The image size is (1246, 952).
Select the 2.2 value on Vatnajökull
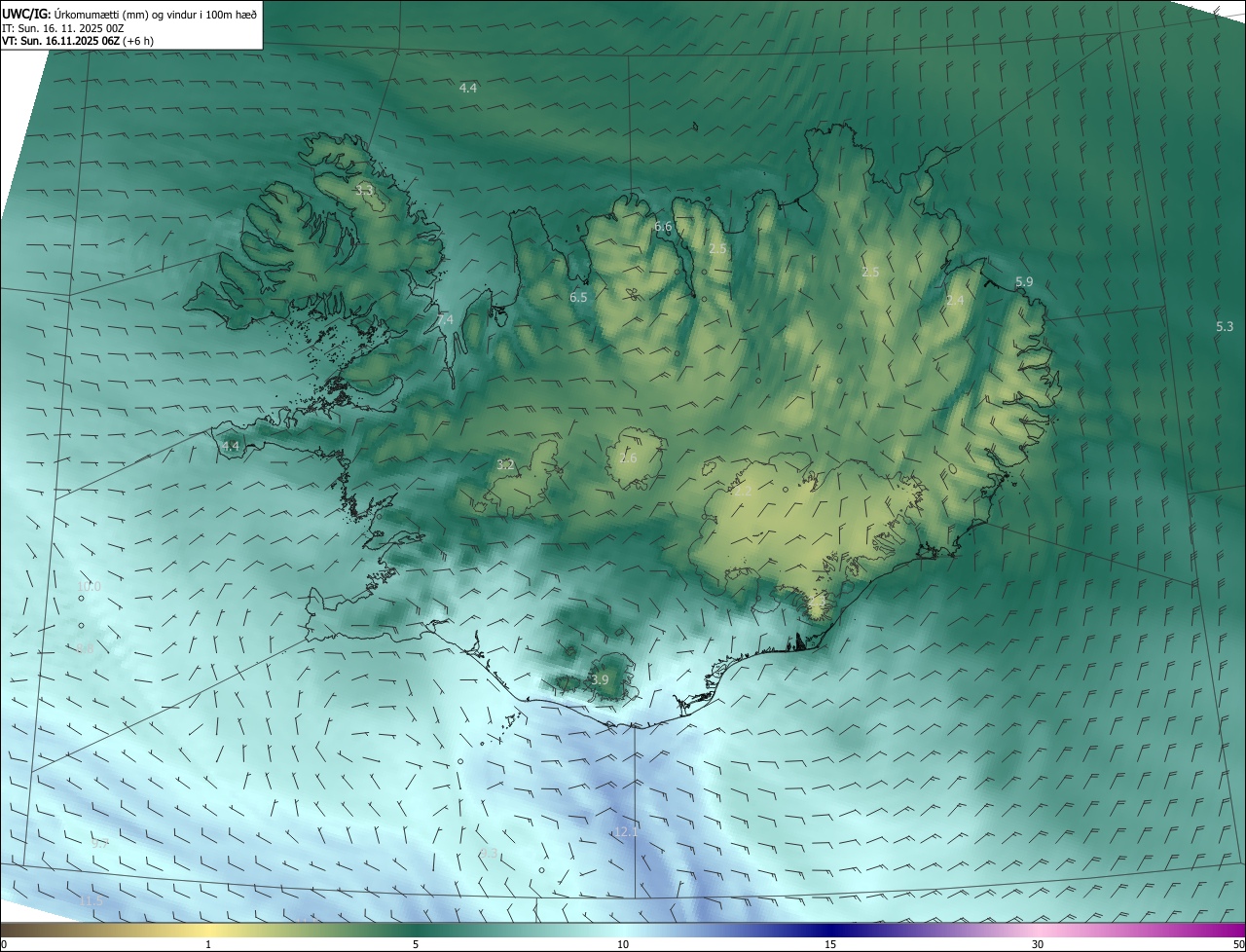pyautogui.click(x=743, y=492)
